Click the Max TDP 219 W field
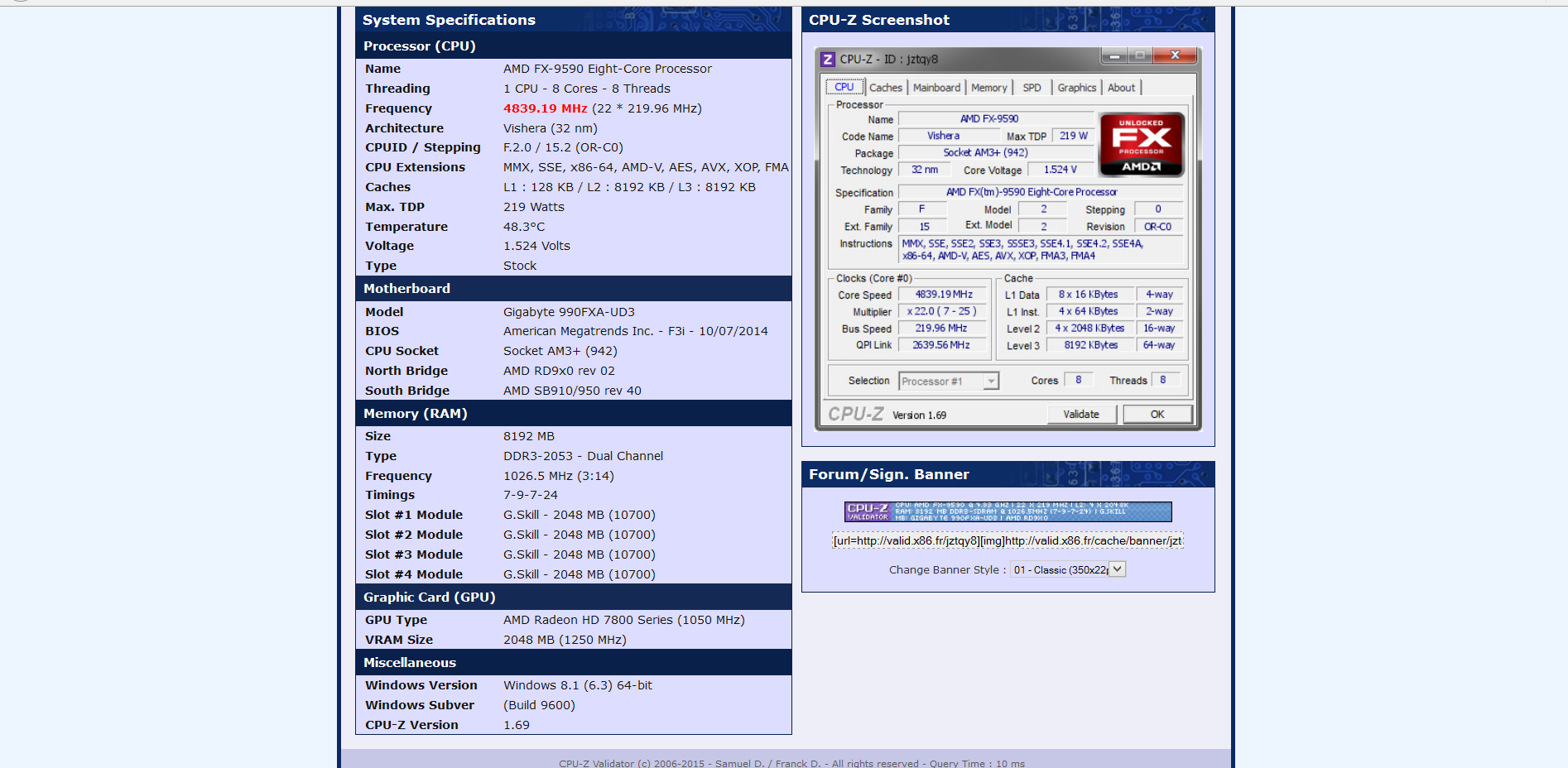The width and height of the screenshot is (1568, 768). [x=1074, y=136]
